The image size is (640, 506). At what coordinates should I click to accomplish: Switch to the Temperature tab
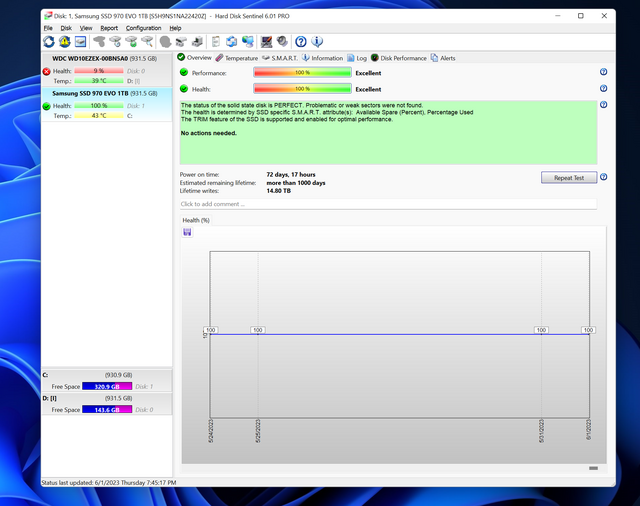pyautogui.click(x=240, y=58)
